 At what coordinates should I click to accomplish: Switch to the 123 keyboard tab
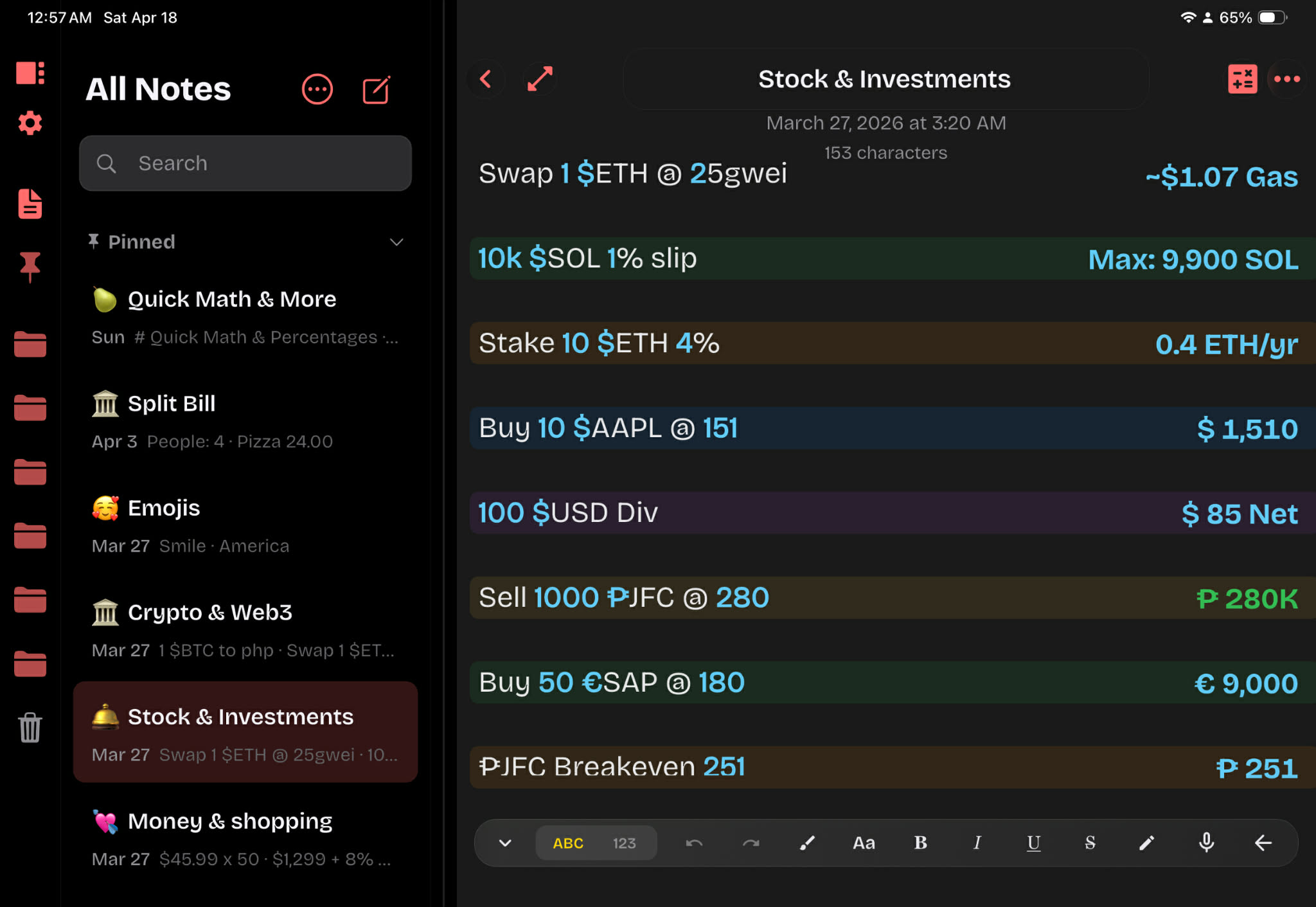[x=624, y=843]
